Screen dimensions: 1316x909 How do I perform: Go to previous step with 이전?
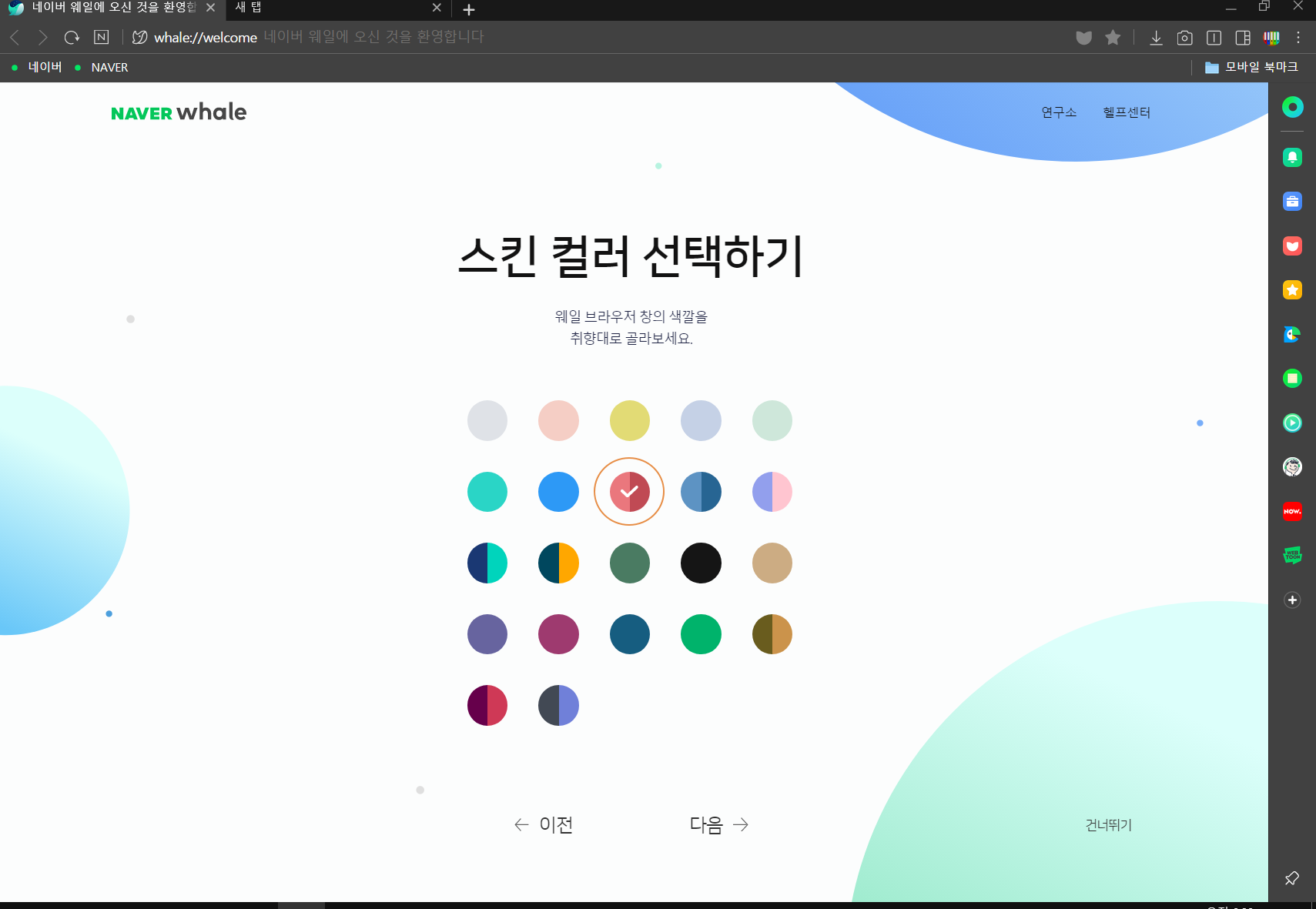click(x=544, y=824)
